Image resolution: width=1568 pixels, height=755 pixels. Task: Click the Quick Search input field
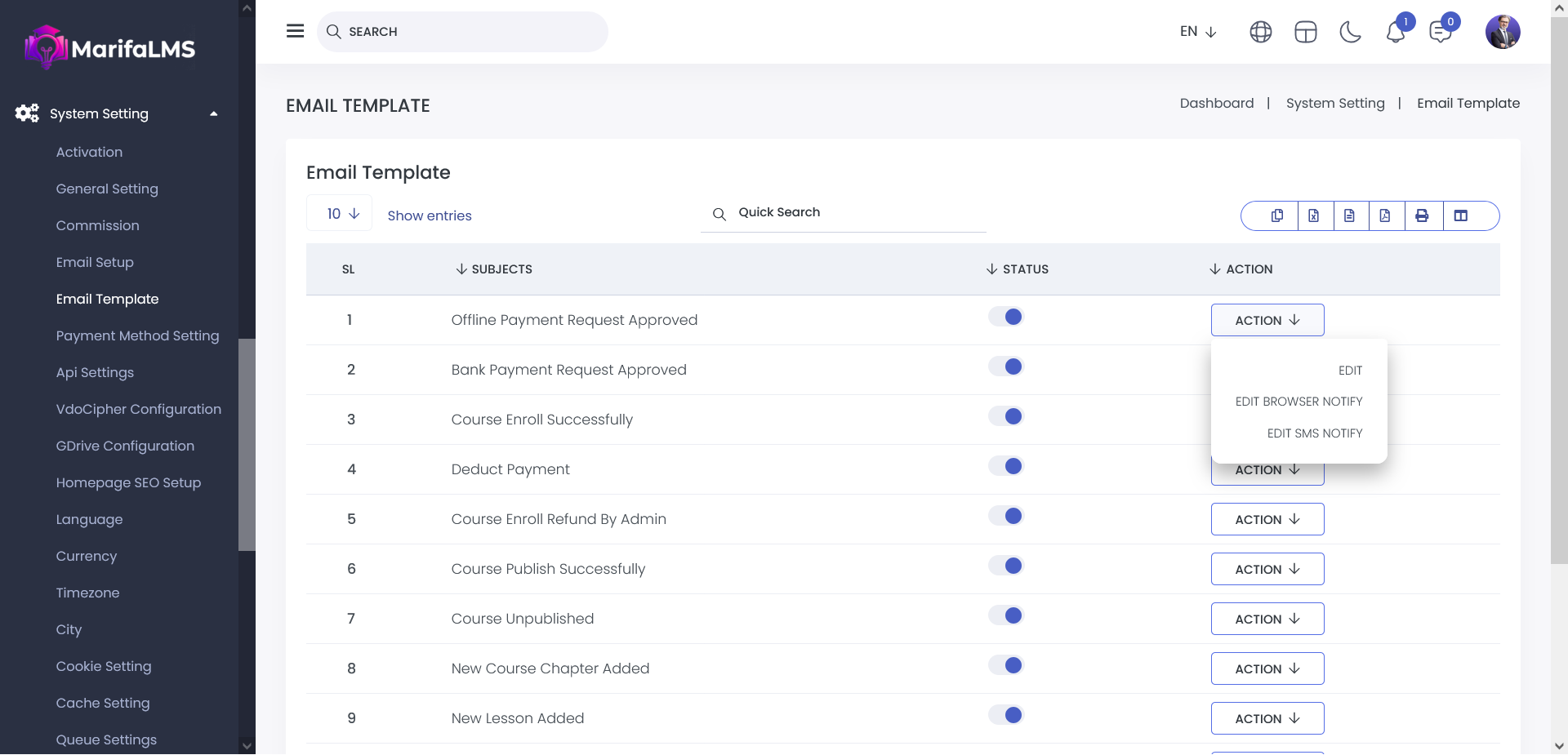pyautogui.click(x=857, y=212)
